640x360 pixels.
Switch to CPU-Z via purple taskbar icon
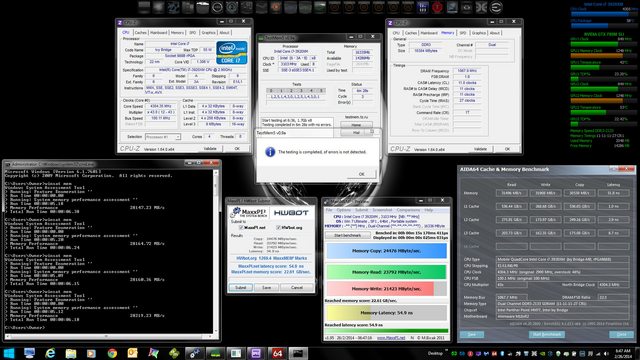click(256, 353)
